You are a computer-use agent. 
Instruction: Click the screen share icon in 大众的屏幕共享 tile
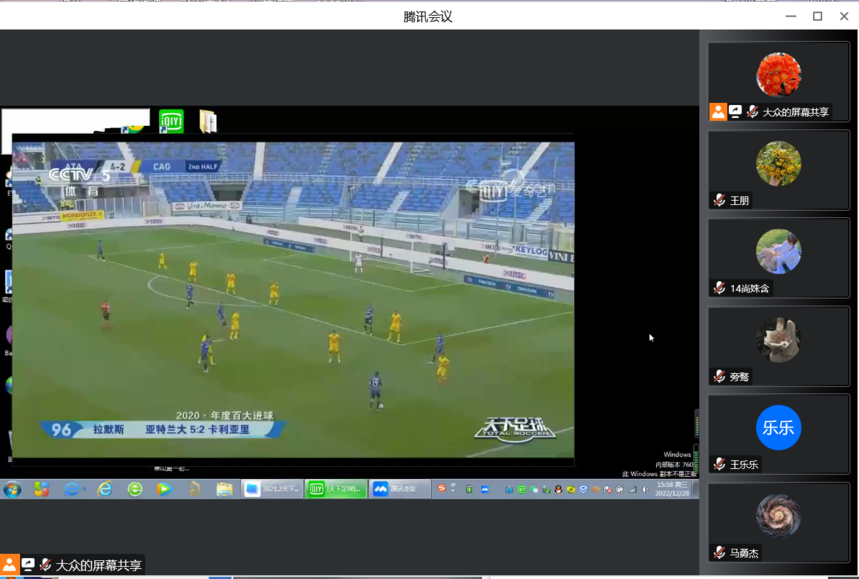[x=735, y=112]
